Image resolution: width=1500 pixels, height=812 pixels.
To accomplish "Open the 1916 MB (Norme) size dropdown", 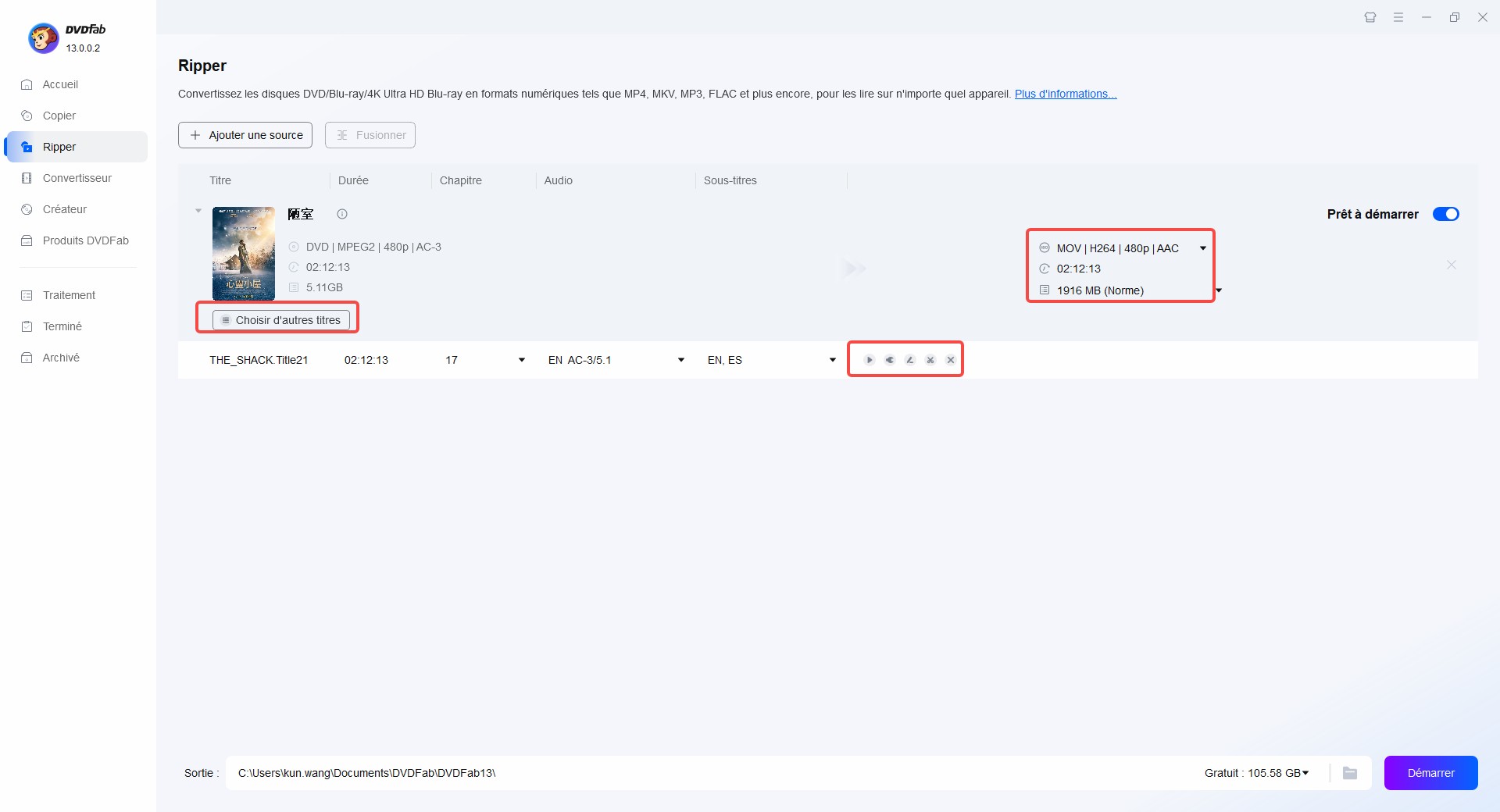I will [x=1219, y=290].
